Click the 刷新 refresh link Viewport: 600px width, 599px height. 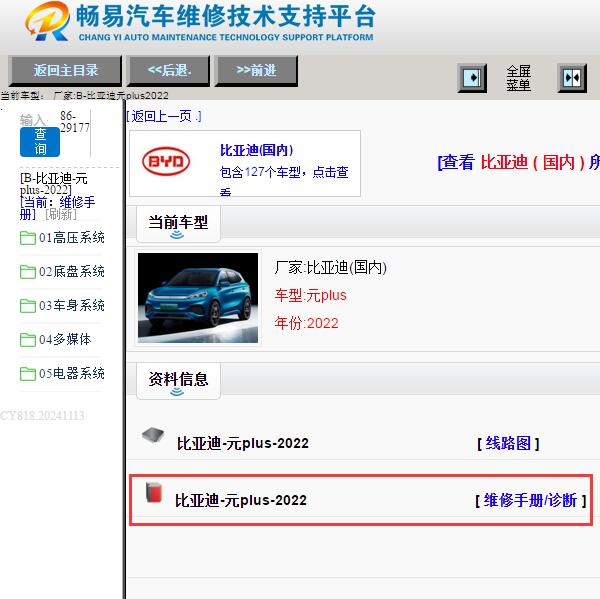[x=61, y=214]
